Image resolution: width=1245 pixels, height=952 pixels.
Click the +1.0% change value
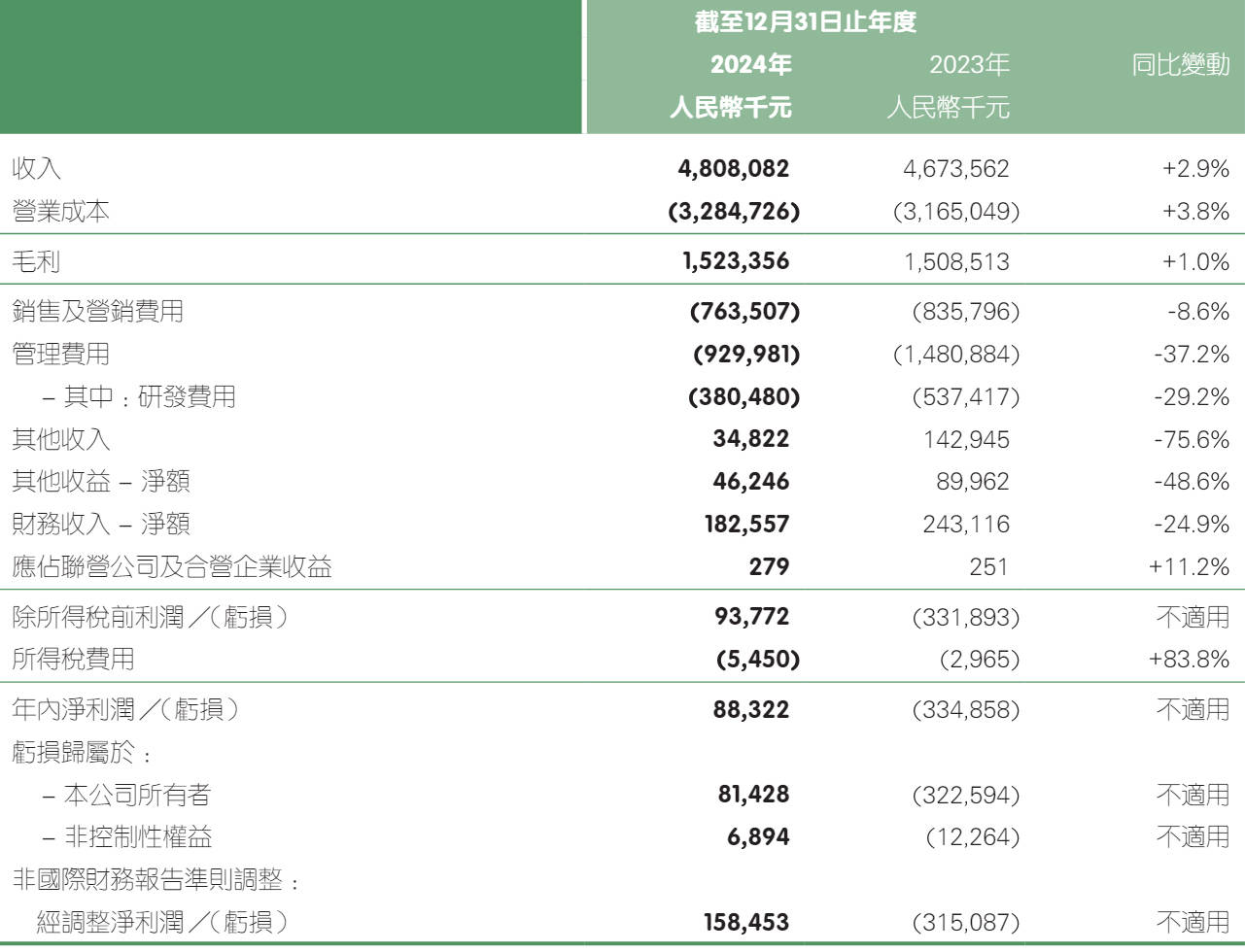pyautogui.click(x=1195, y=261)
